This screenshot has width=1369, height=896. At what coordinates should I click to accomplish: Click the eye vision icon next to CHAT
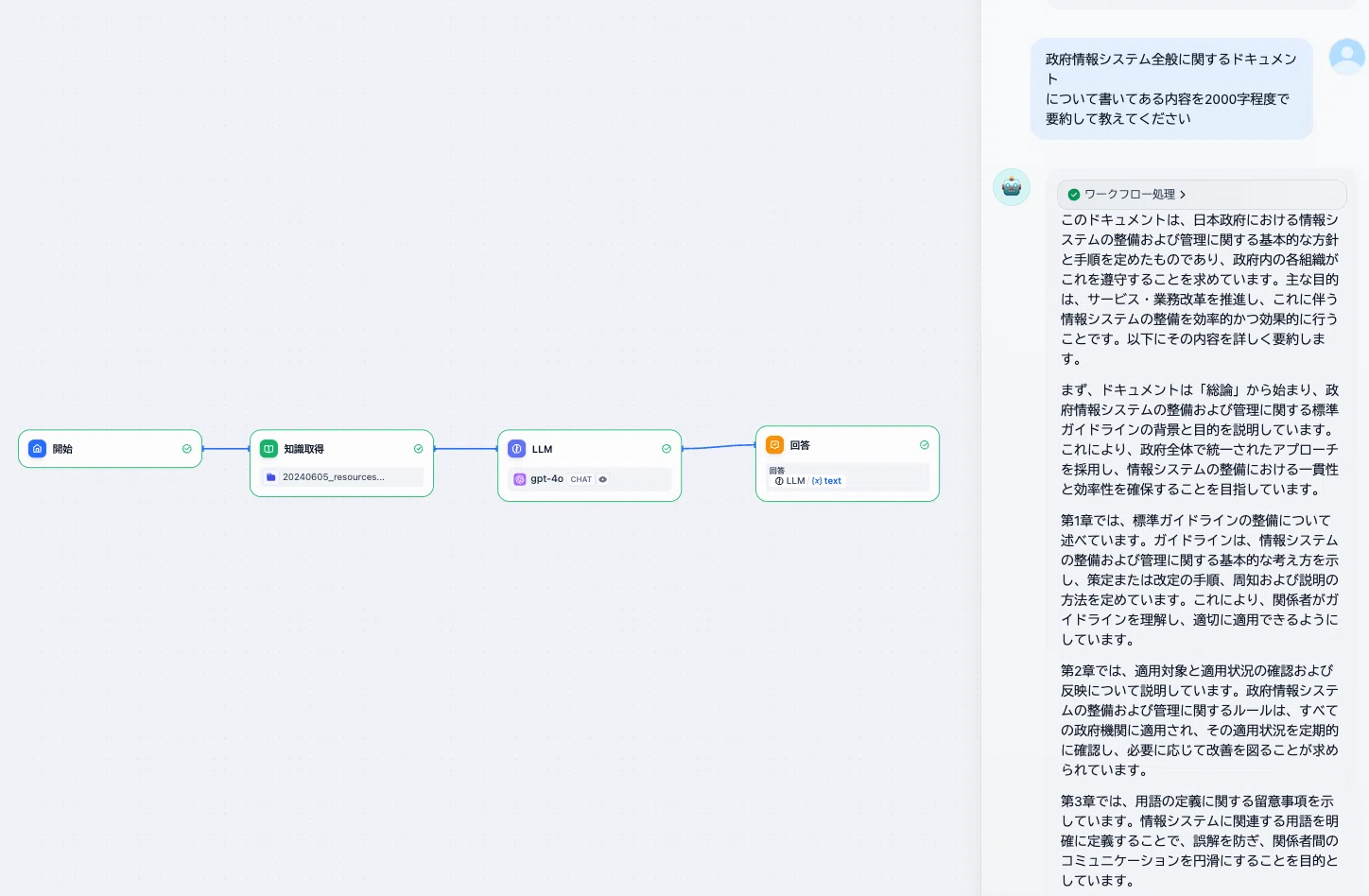pyautogui.click(x=603, y=479)
